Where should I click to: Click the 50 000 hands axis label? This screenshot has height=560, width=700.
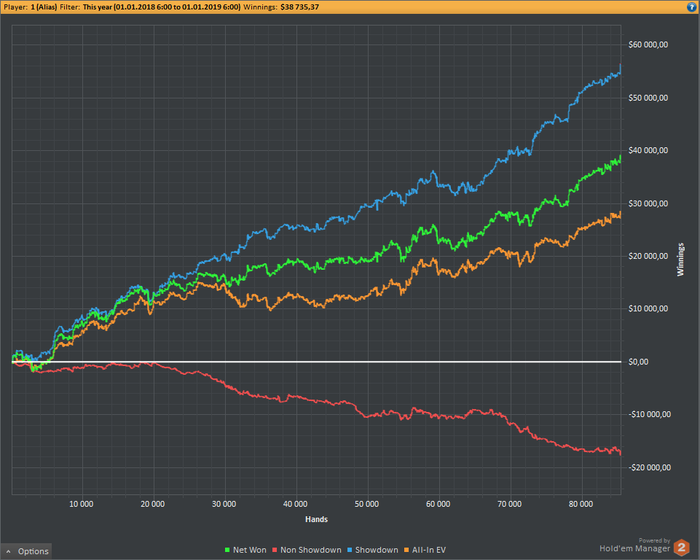pyautogui.click(x=367, y=504)
